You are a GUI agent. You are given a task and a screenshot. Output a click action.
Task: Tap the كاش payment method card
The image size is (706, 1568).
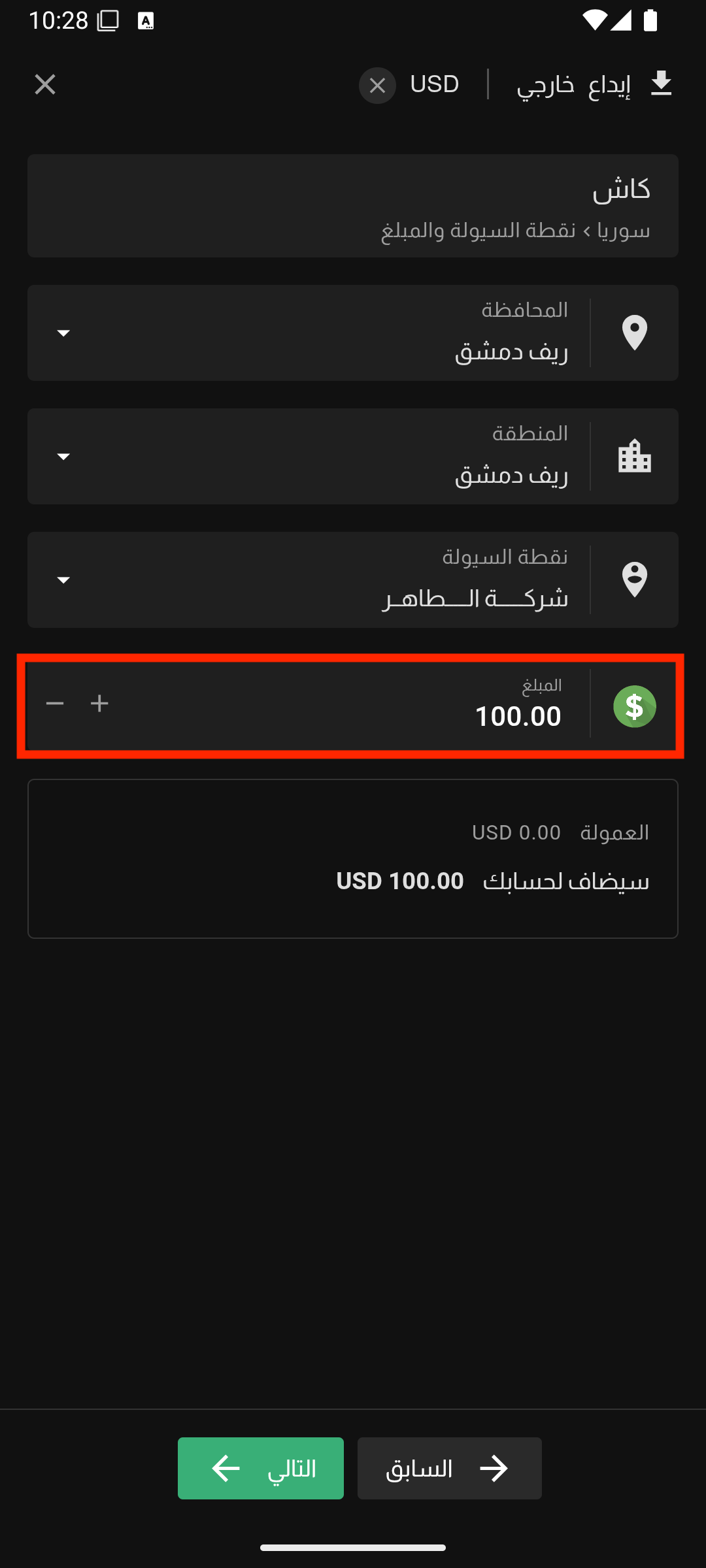click(x=353, y=206)
